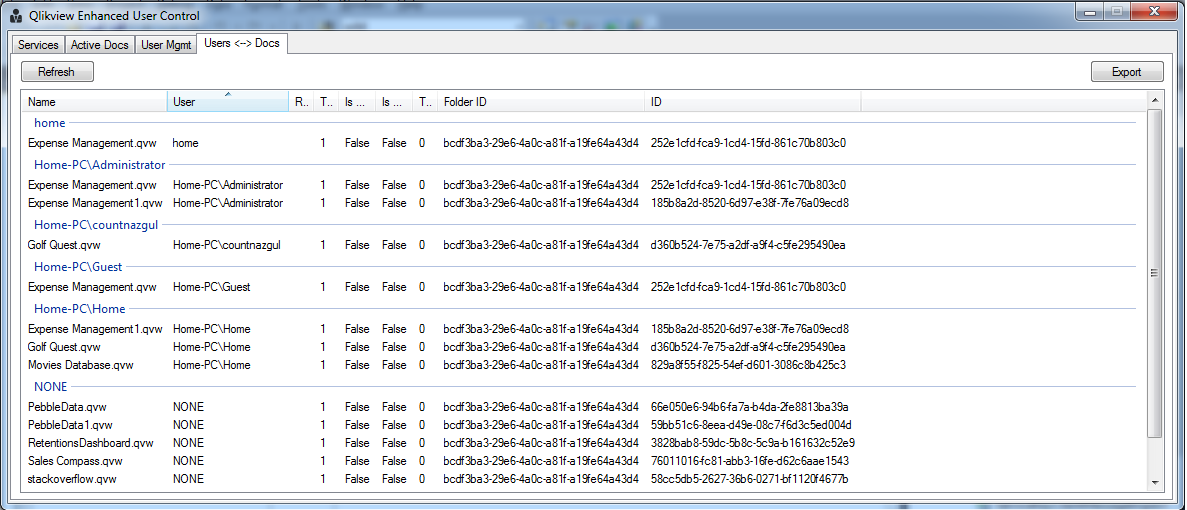Screen dimensions: 1187x510
Task: Click ID 58cc5db5-2627-36b6-0271-bf1120f4677b
Action: [x=749, y=479]
